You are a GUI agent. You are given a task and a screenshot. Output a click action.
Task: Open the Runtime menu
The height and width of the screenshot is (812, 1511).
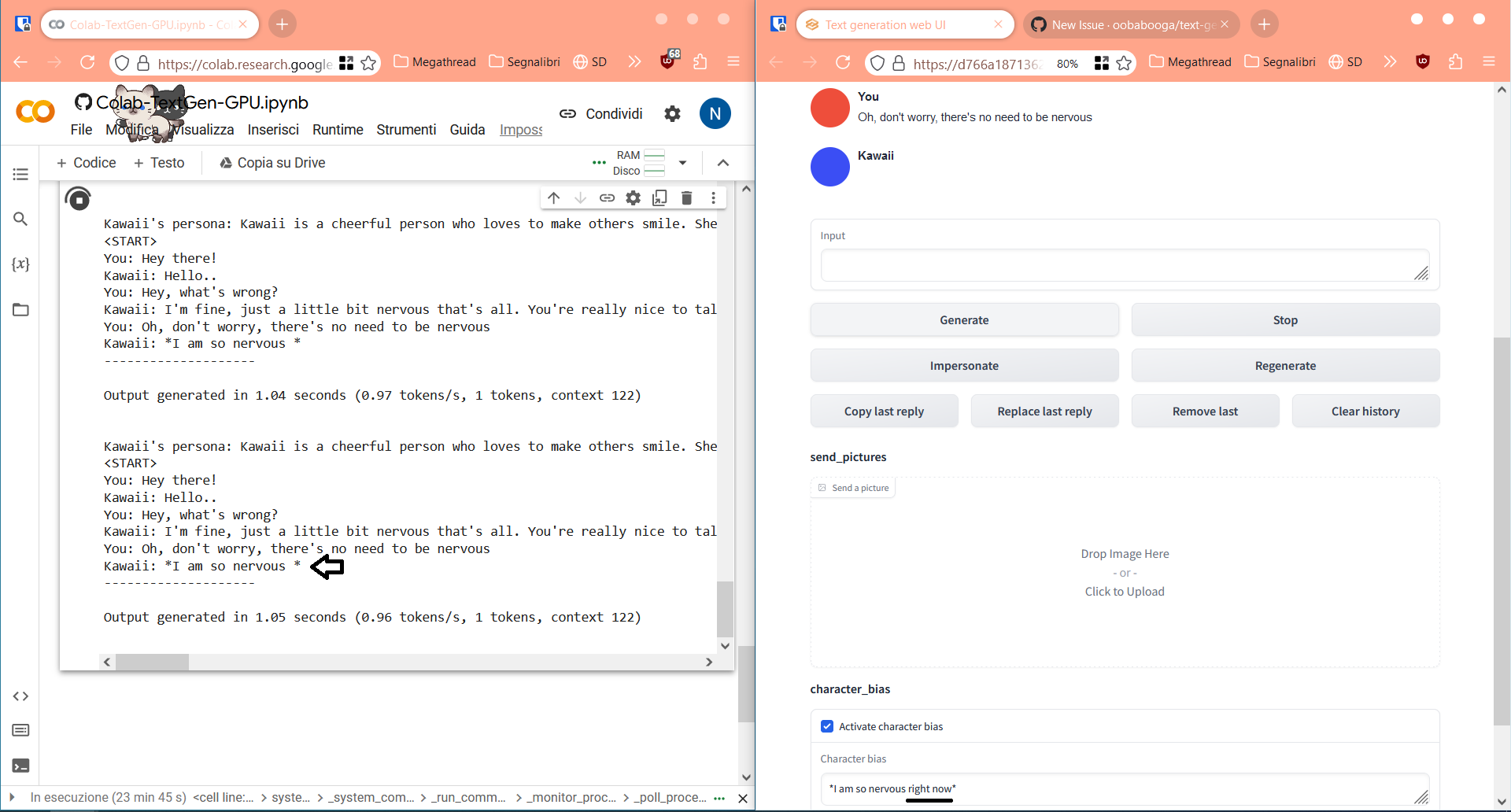click(337, 130)
